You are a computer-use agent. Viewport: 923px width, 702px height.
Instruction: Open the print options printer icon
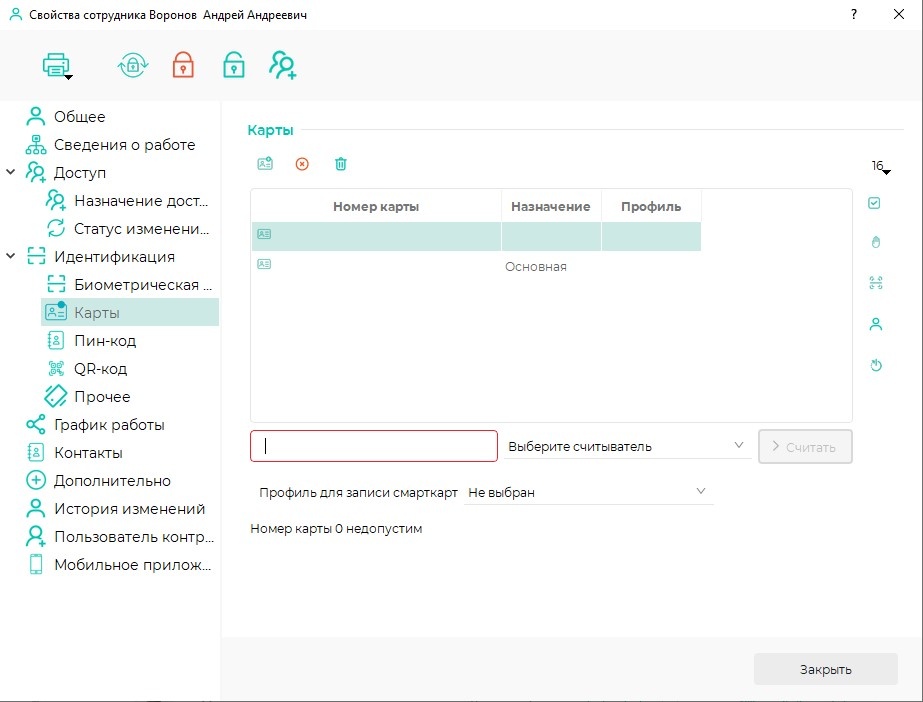click(57, 65)
